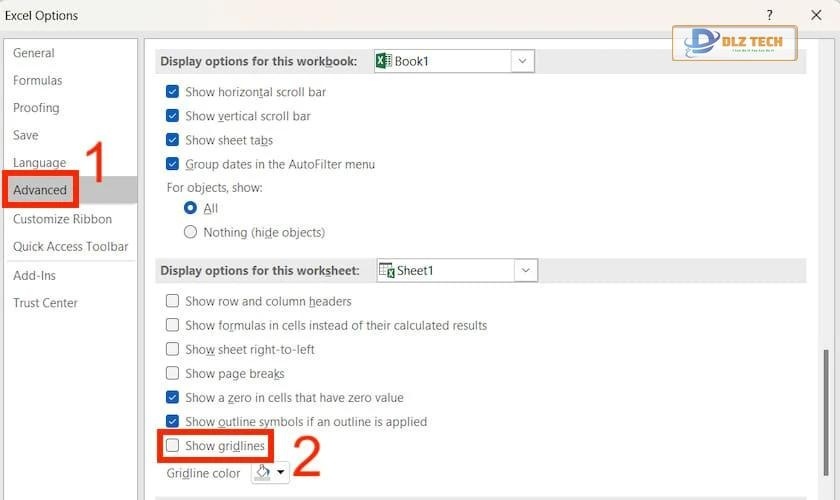Select the All objects radio button
The image size is (840, 500).
coord(191,208)
